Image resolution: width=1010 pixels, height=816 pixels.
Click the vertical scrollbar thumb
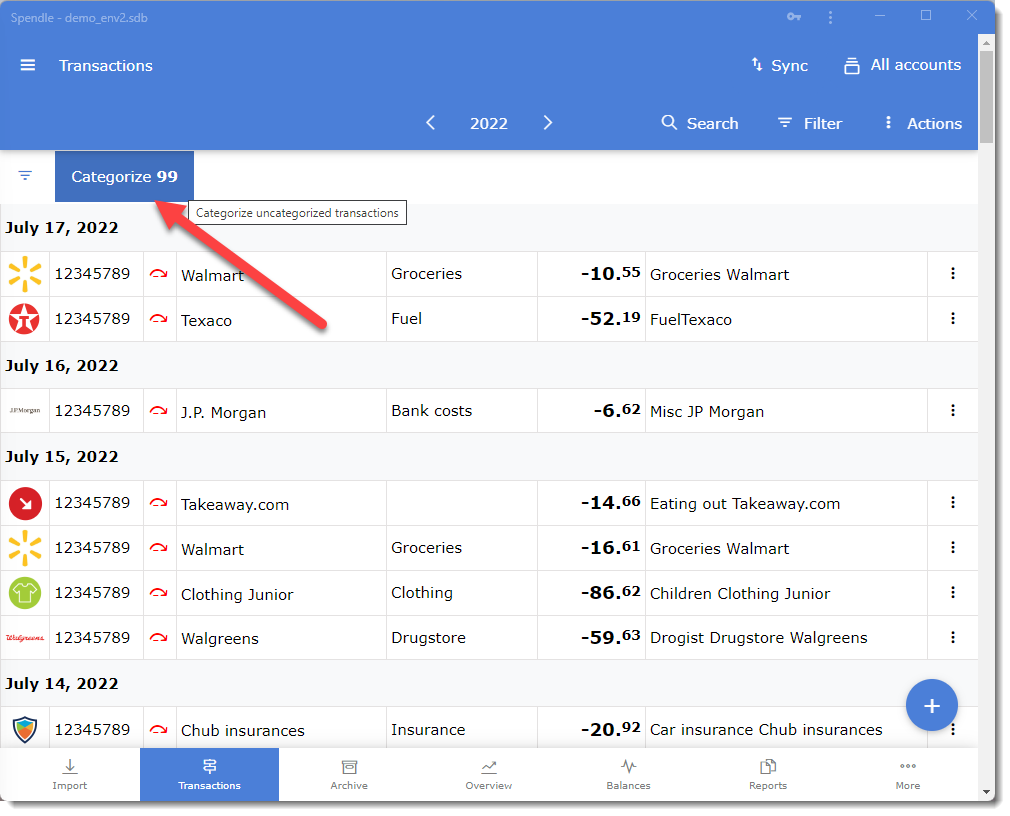(x=986, y=97)
